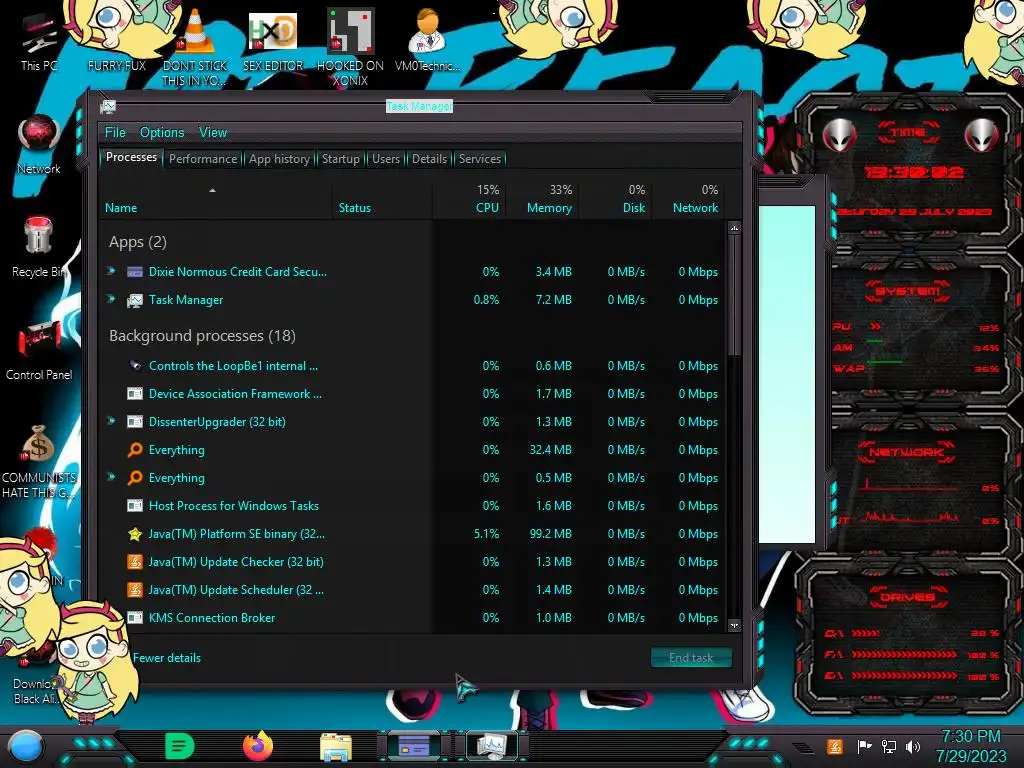Open the Network desktop icon
Screen dimensions: 1024x768
click(39, 144)
